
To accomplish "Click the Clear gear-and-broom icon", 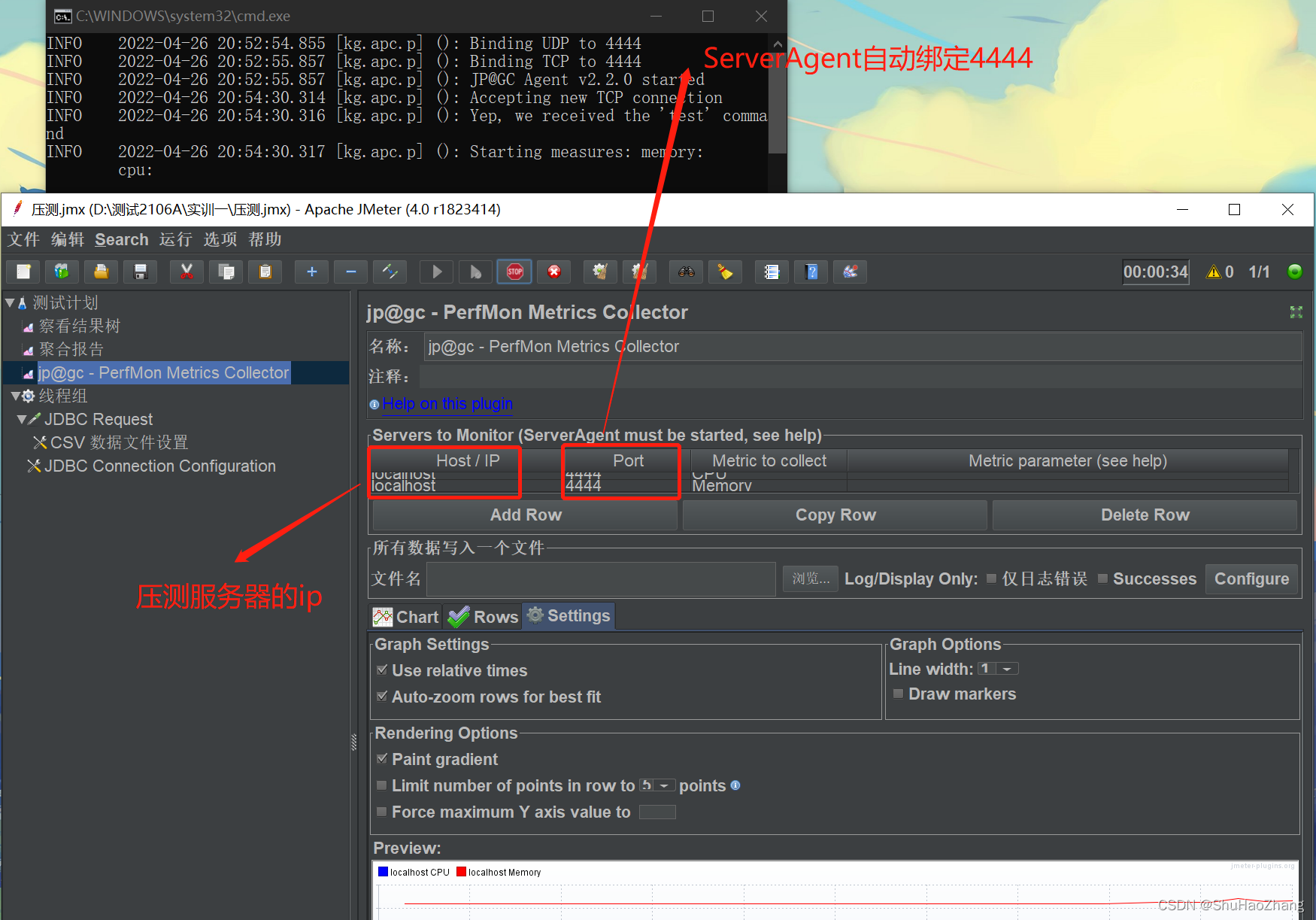I will pos(600,272).
